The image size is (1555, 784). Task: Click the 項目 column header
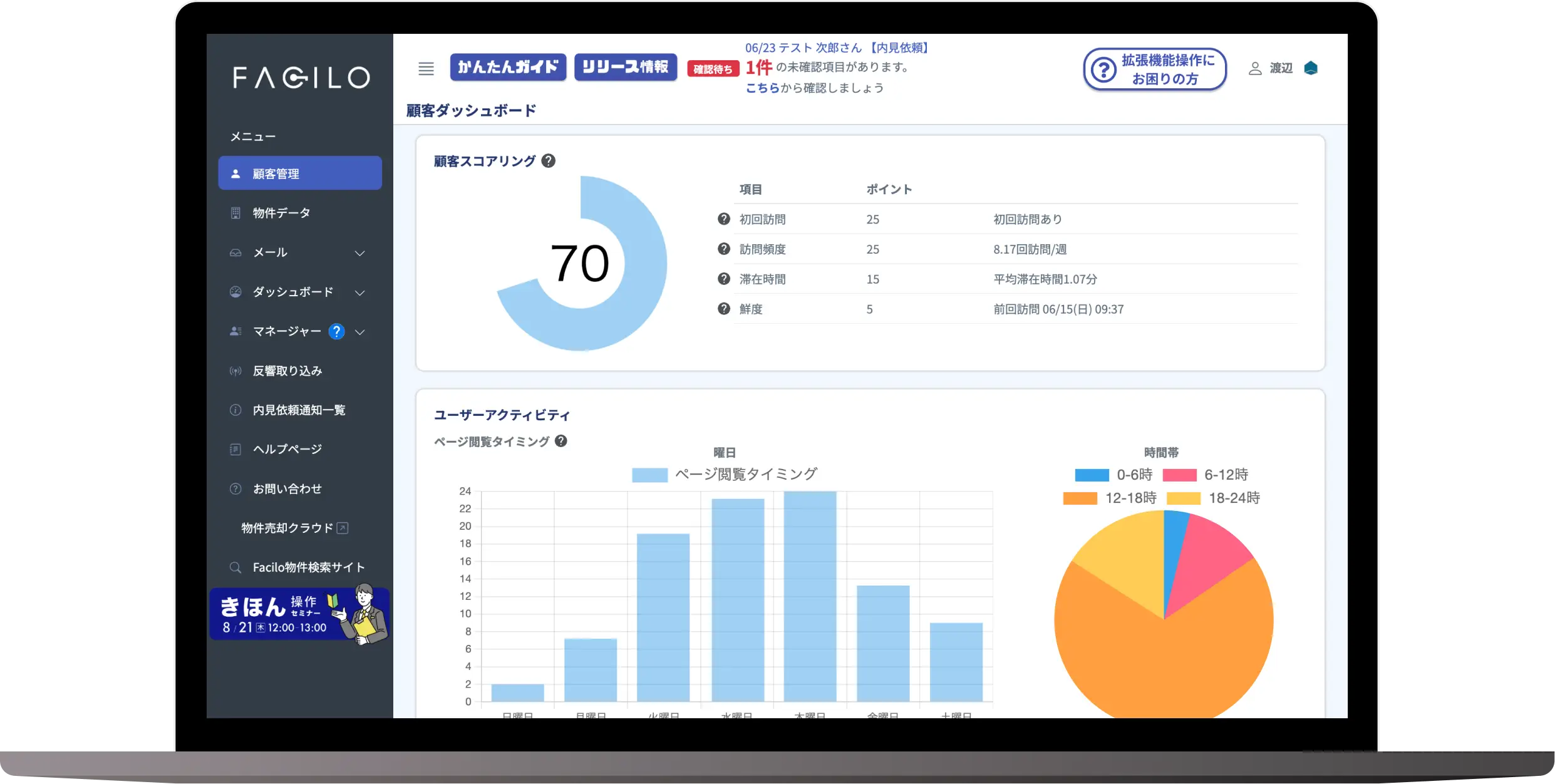tap(751, 189)
